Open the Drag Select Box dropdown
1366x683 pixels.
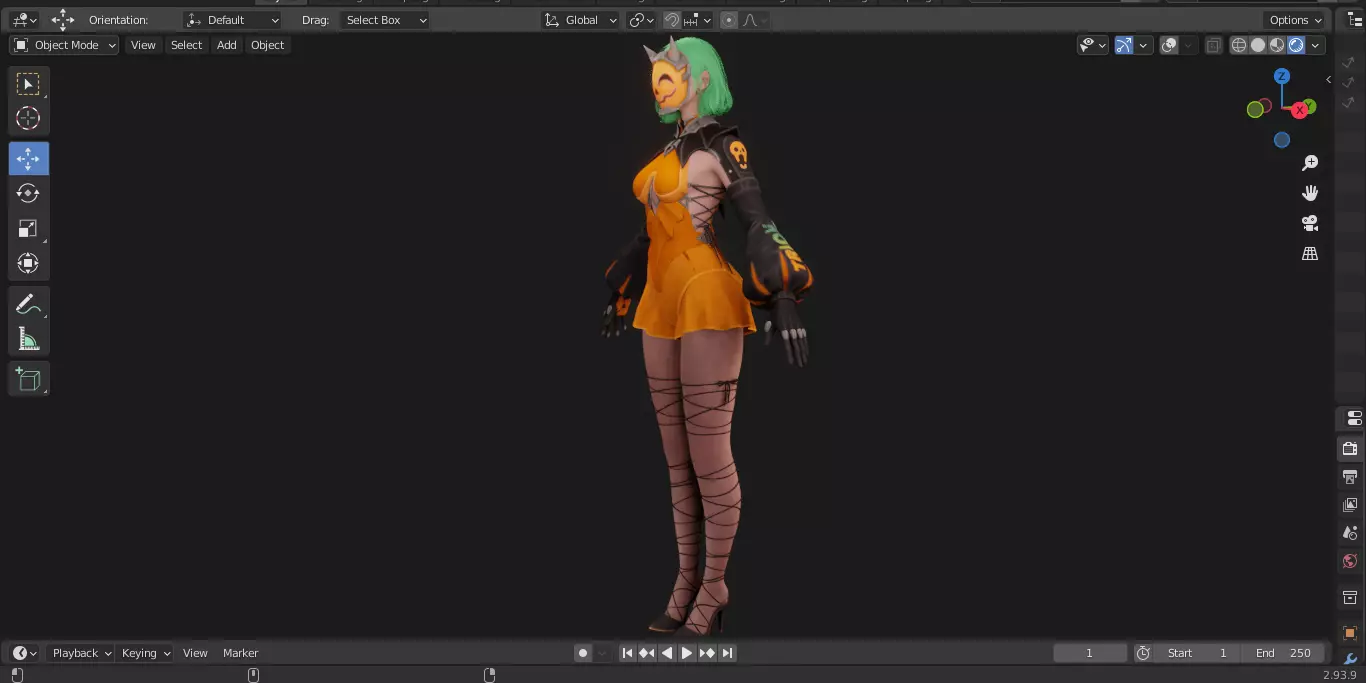click(385, 20)
